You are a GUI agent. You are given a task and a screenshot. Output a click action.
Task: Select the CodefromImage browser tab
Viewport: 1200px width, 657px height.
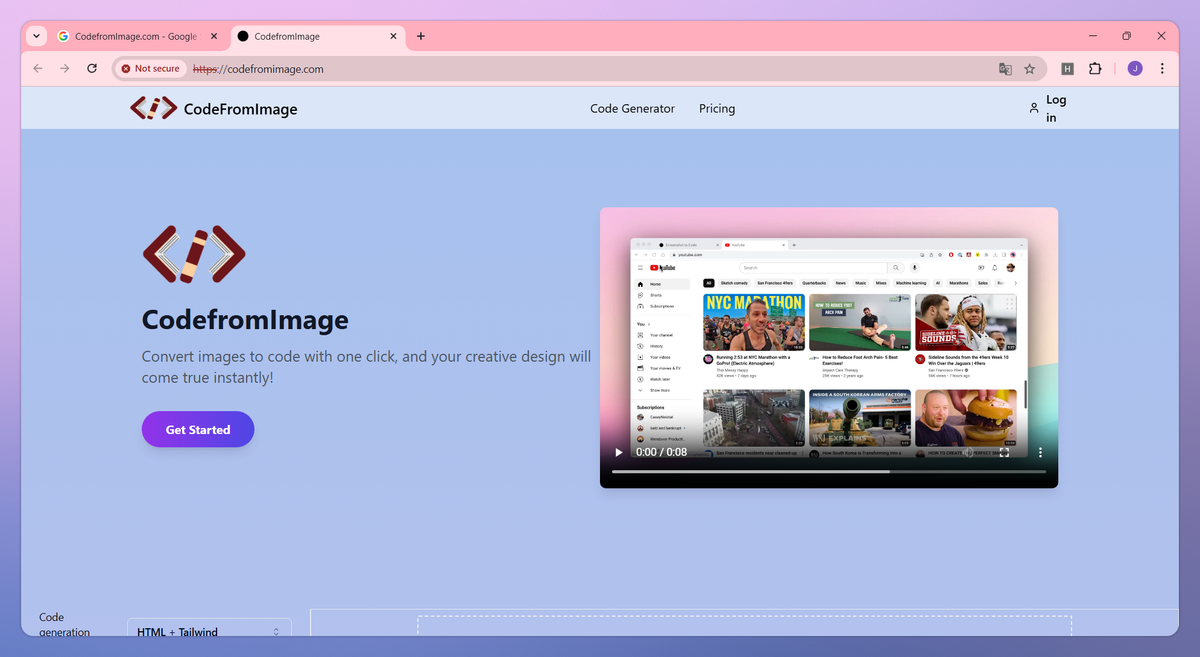pos(318,36)
